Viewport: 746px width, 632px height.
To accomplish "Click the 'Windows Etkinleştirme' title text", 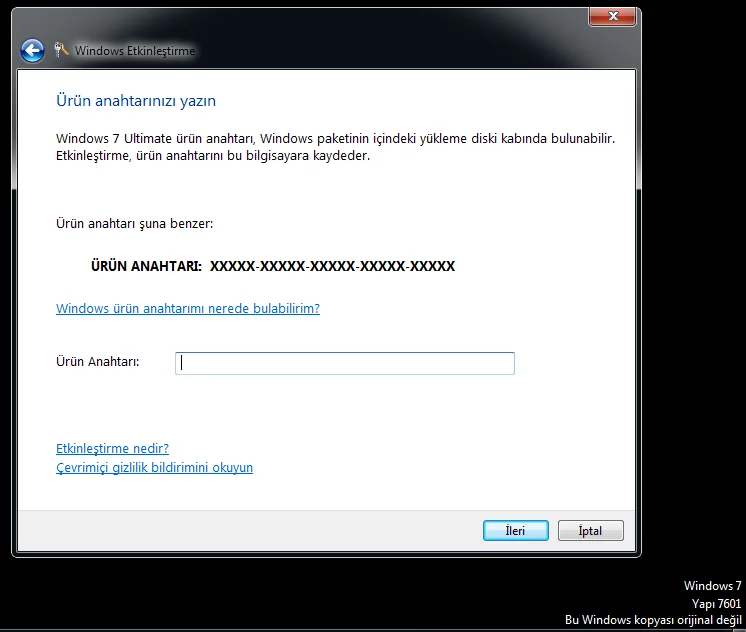I will click(x=135, y=50).
